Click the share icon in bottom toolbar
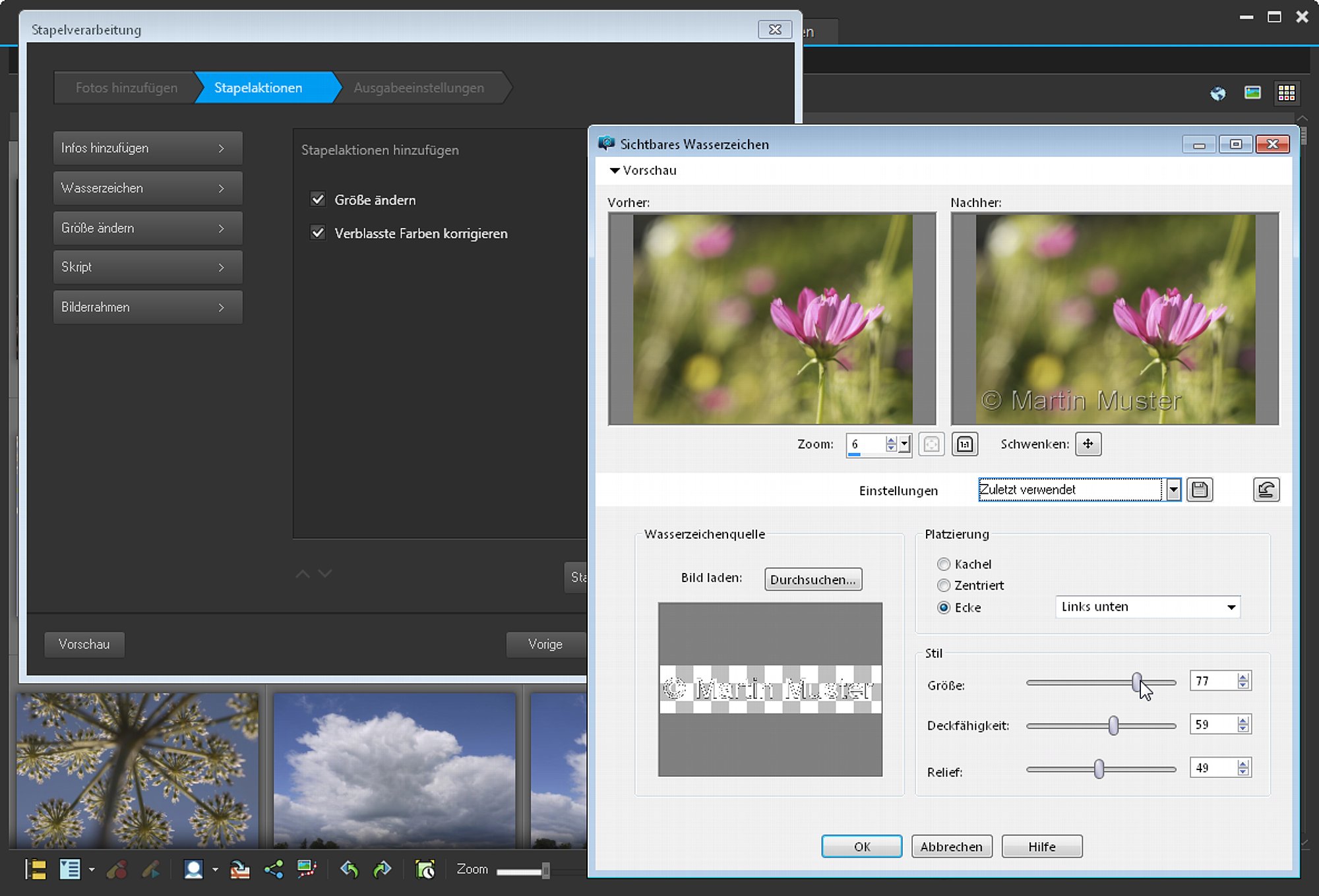1319x896 pixels. (x=274, y=870)
